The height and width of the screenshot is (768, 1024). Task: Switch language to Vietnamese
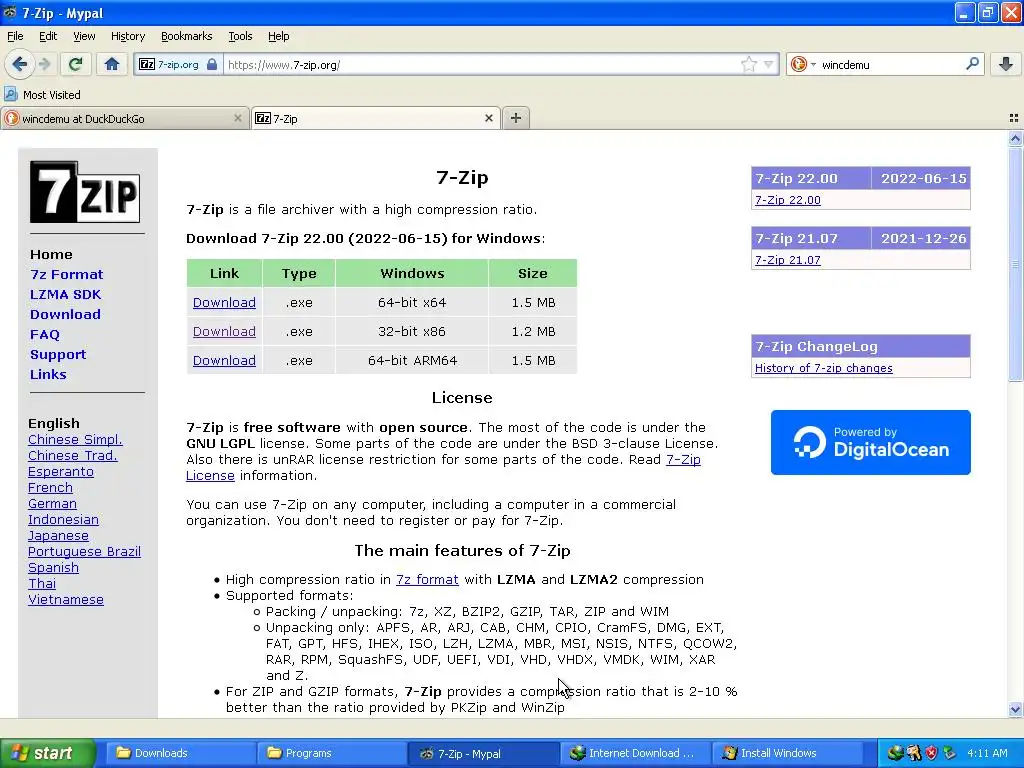(65, 600)
